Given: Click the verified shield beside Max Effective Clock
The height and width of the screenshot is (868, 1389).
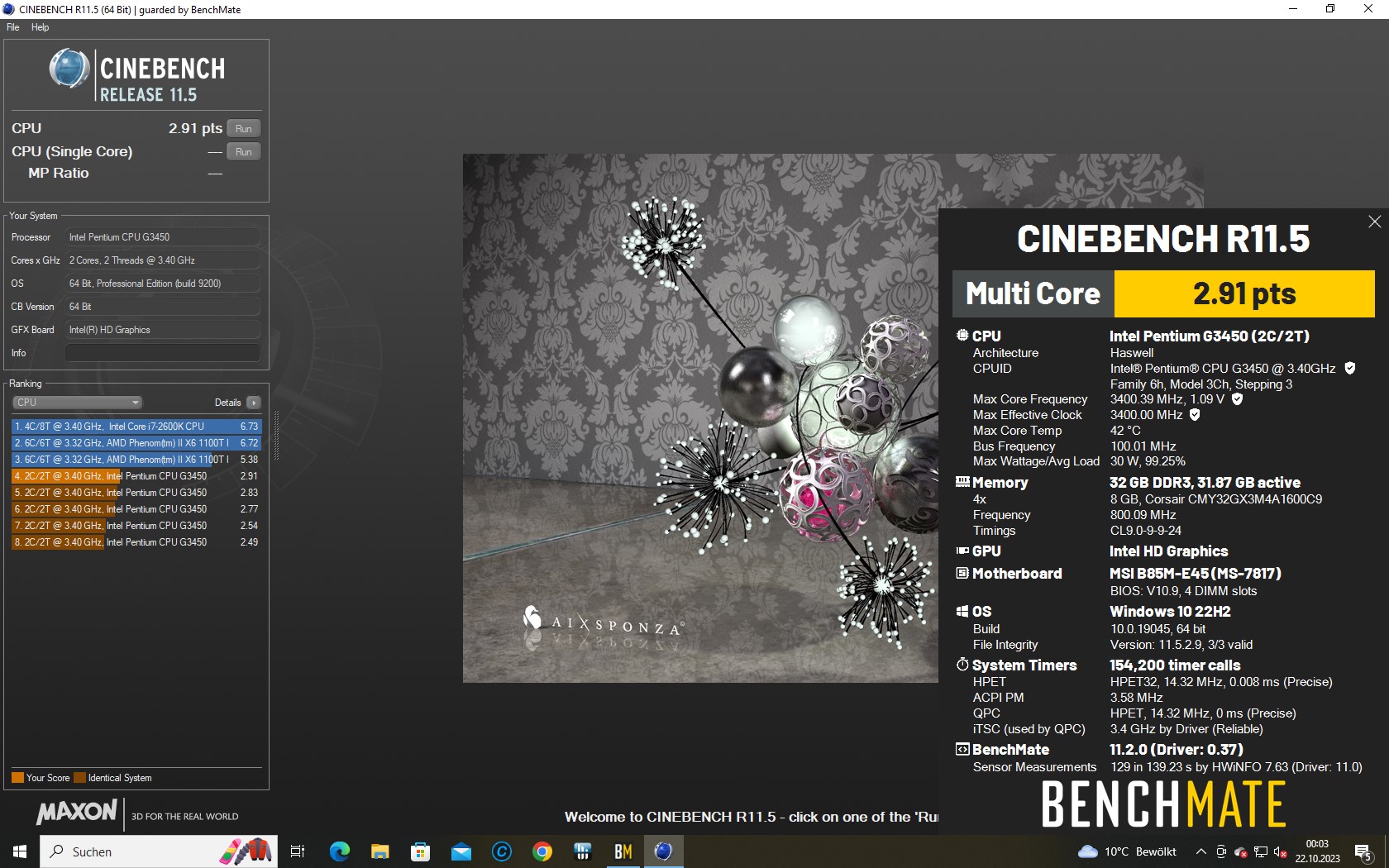Looking at the screenshot, I should click(1195, 414).
